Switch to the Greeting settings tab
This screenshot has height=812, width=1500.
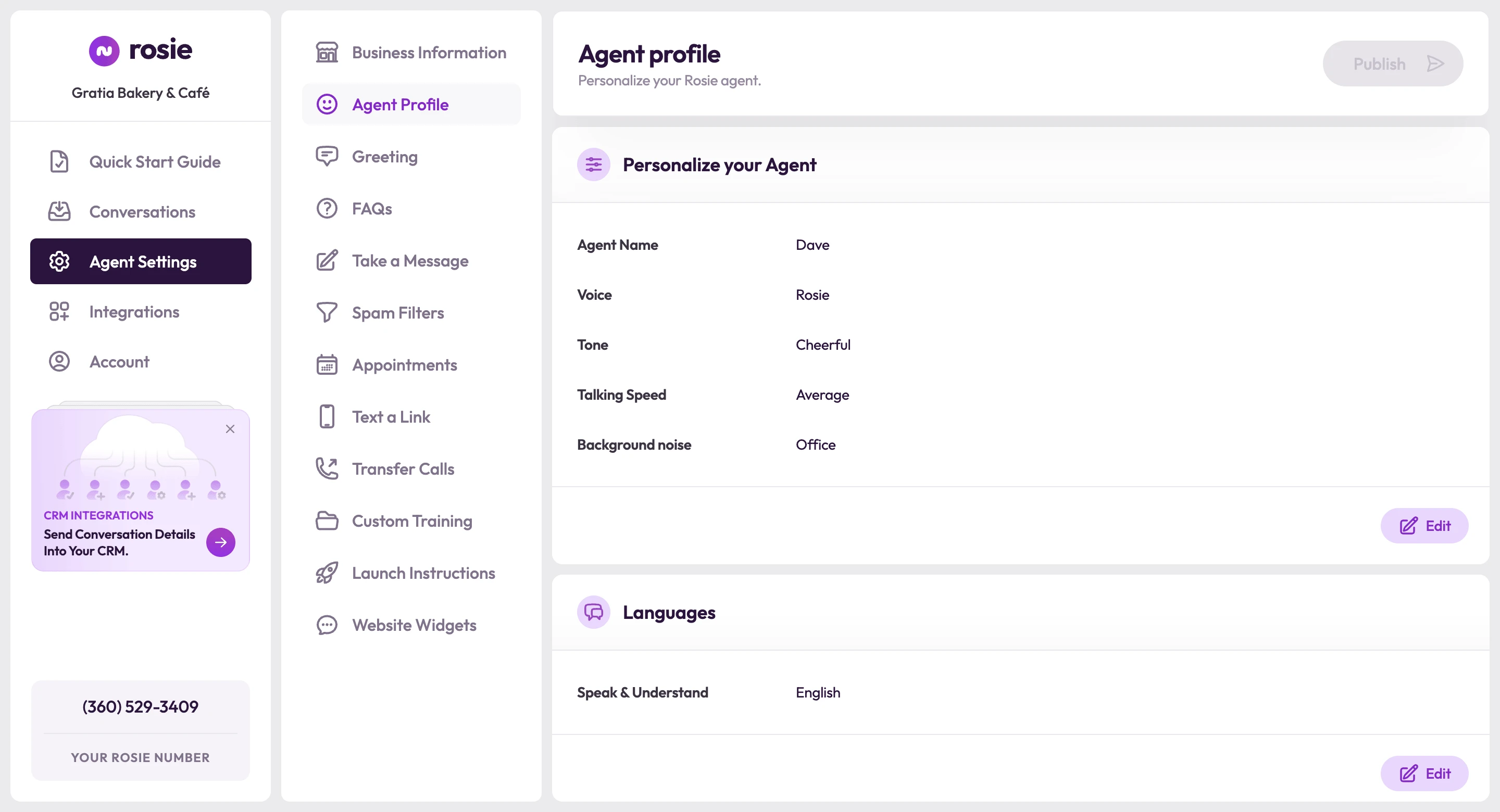tap(411, 157)
